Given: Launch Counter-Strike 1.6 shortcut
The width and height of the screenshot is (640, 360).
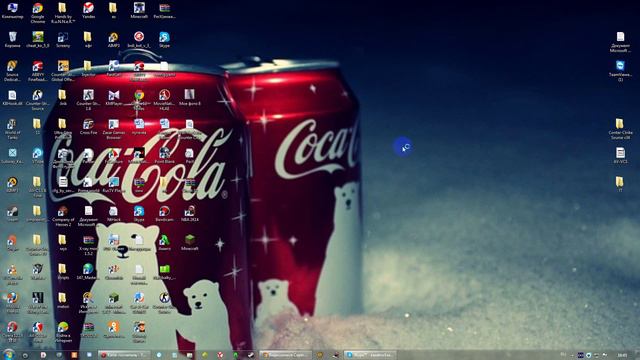Looking at the screenshot, I should point(88,100).
